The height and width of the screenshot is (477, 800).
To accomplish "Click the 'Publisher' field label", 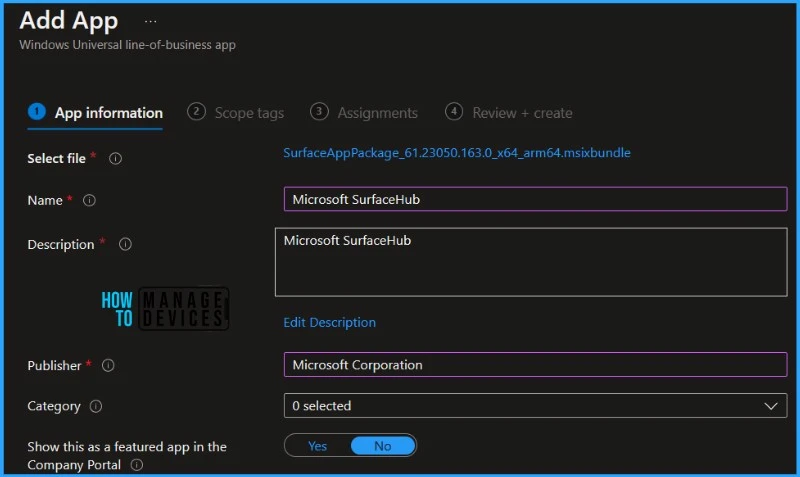I will click(x=54, y=366).
